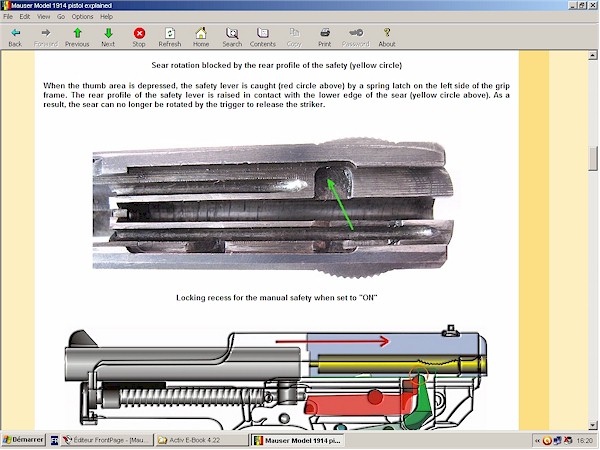Click the taskbar clock showing 16:20
The image size is (600, 450).
click(x=585, y=441)
